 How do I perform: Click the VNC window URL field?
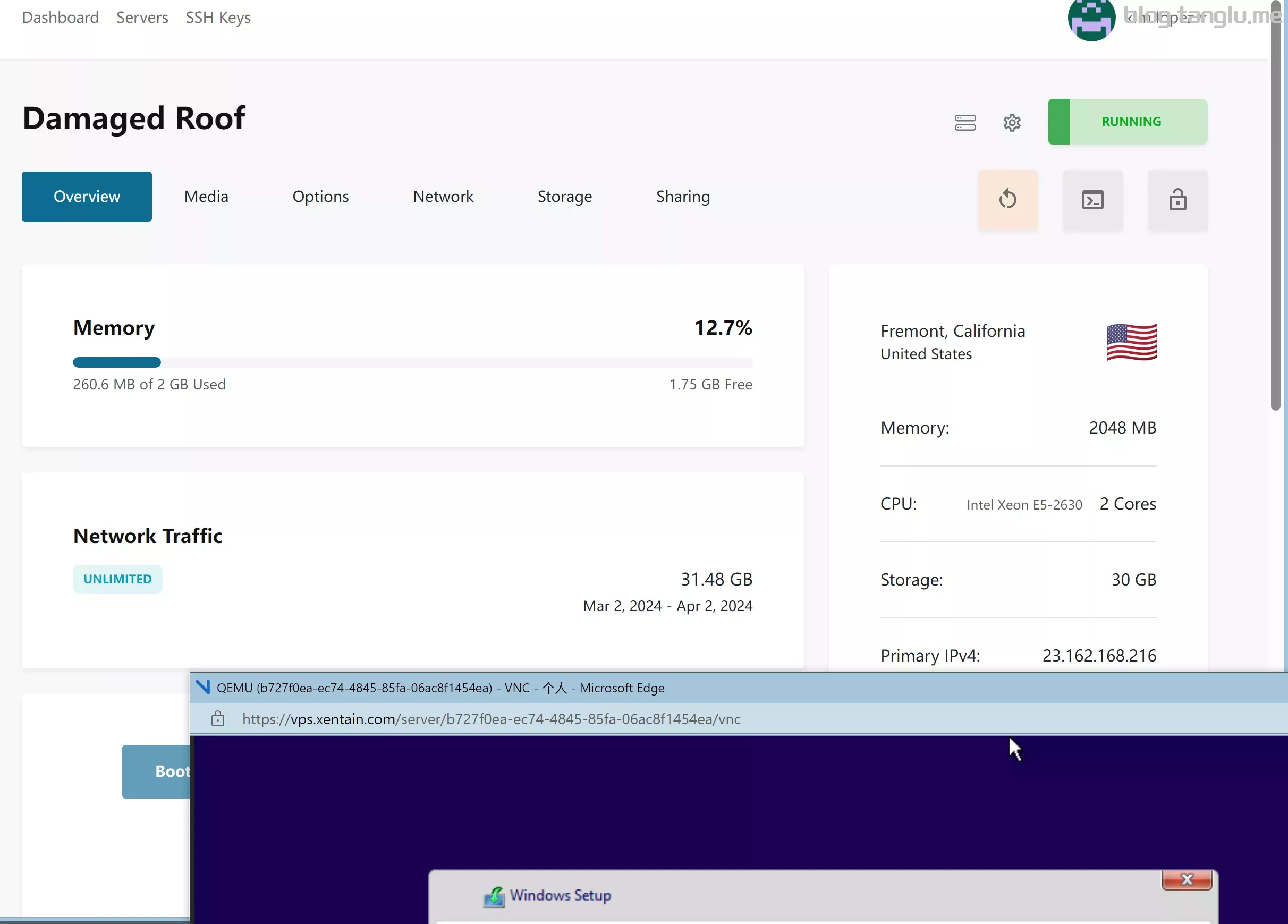490,719
